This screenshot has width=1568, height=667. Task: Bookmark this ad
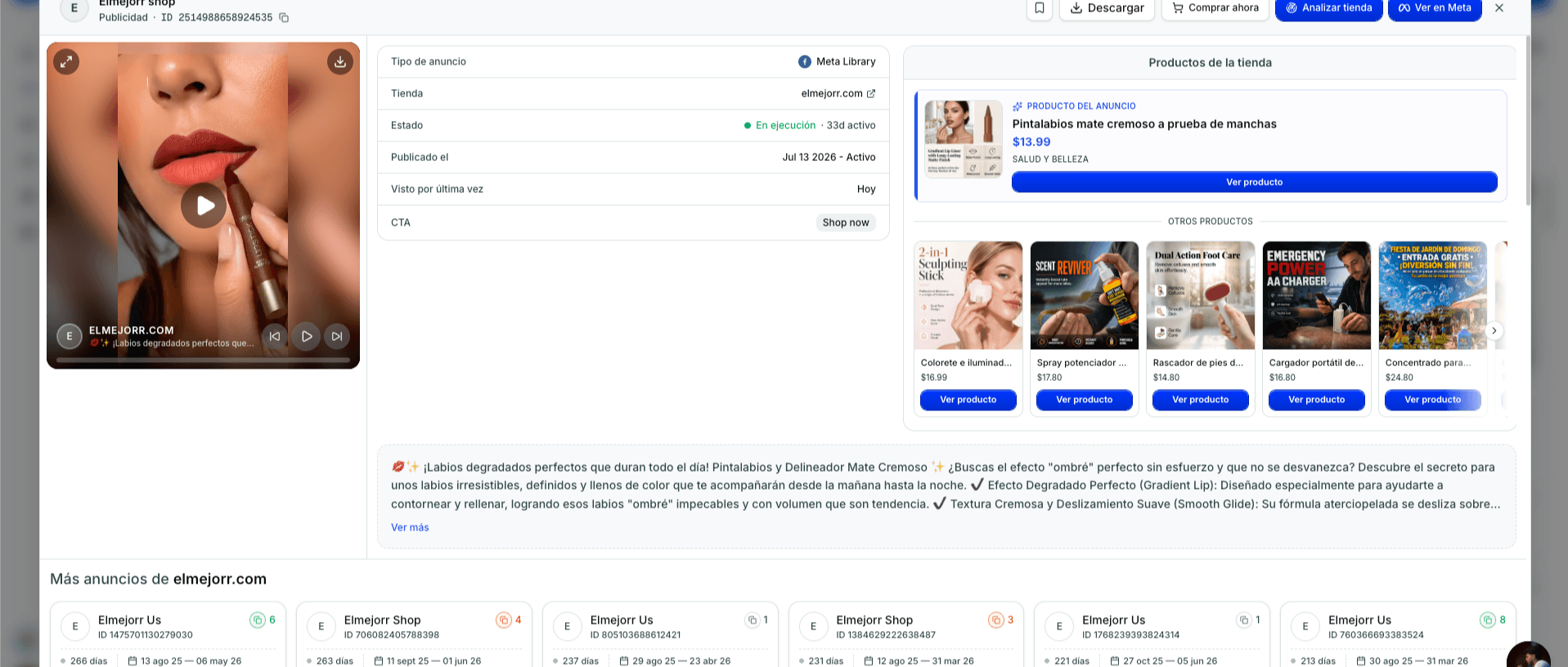(1039, 8)
